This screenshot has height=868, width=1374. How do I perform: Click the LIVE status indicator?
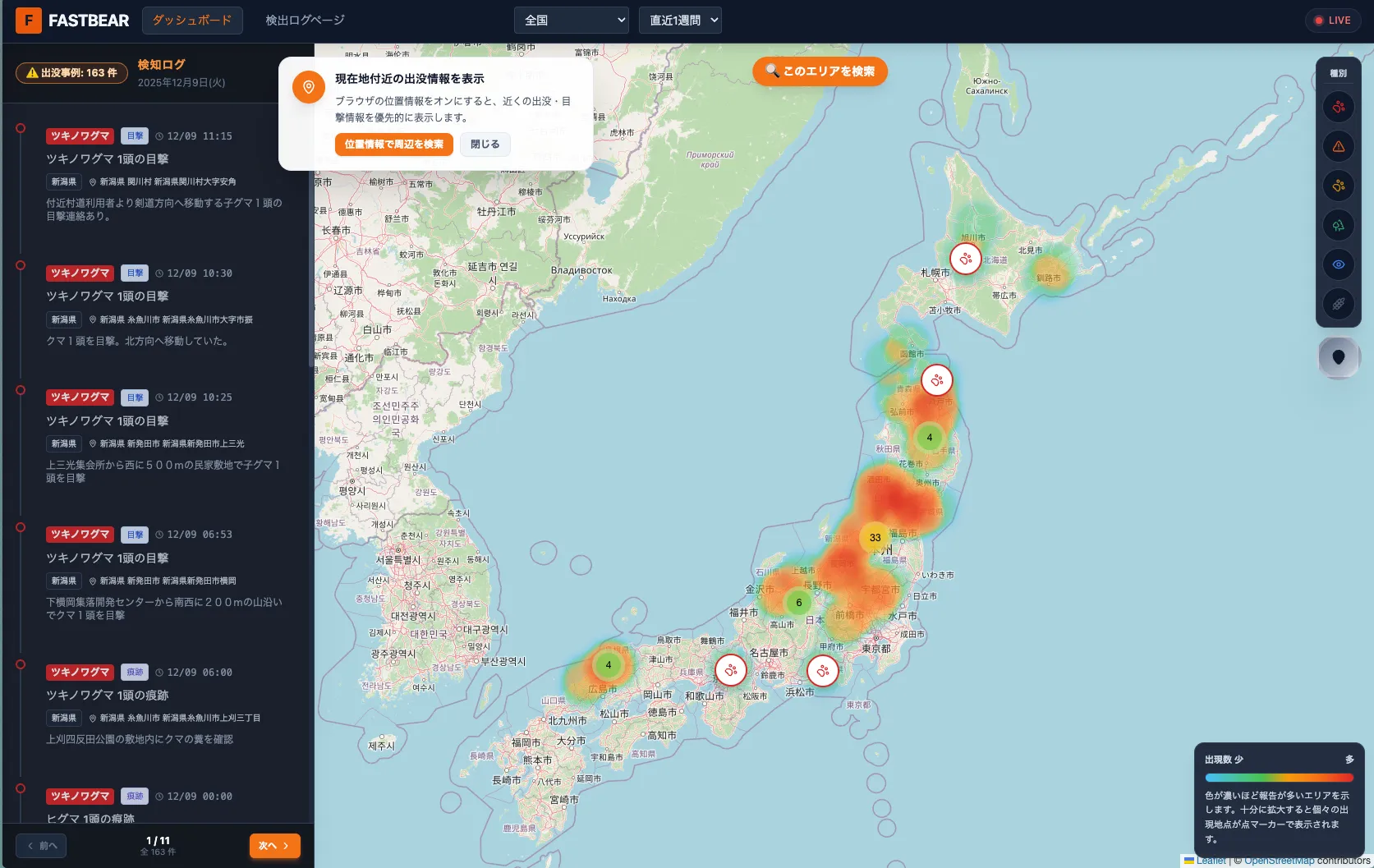(1332, 21)
